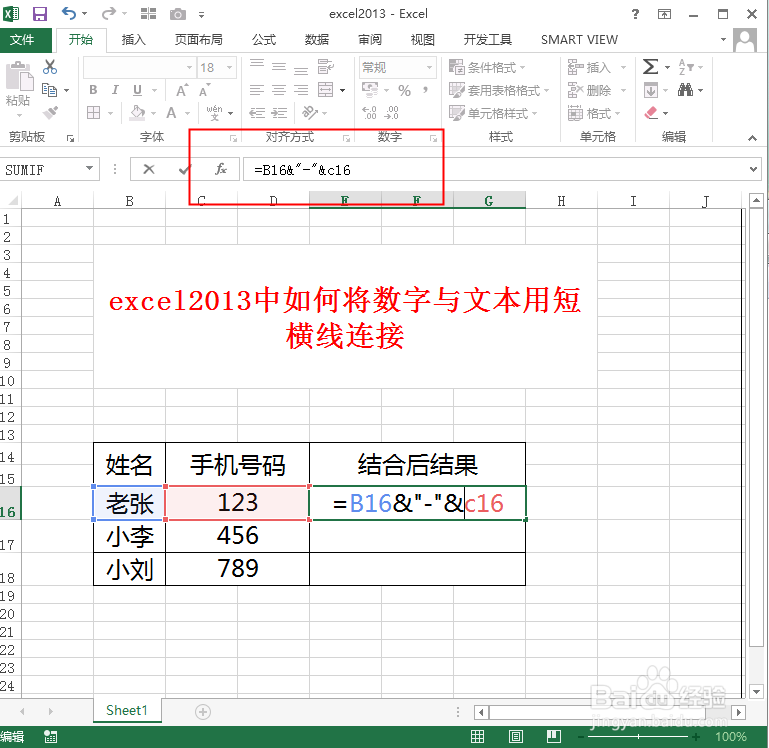Toggle Underline formatting
The image size is (769, 748).
point(137,90)
